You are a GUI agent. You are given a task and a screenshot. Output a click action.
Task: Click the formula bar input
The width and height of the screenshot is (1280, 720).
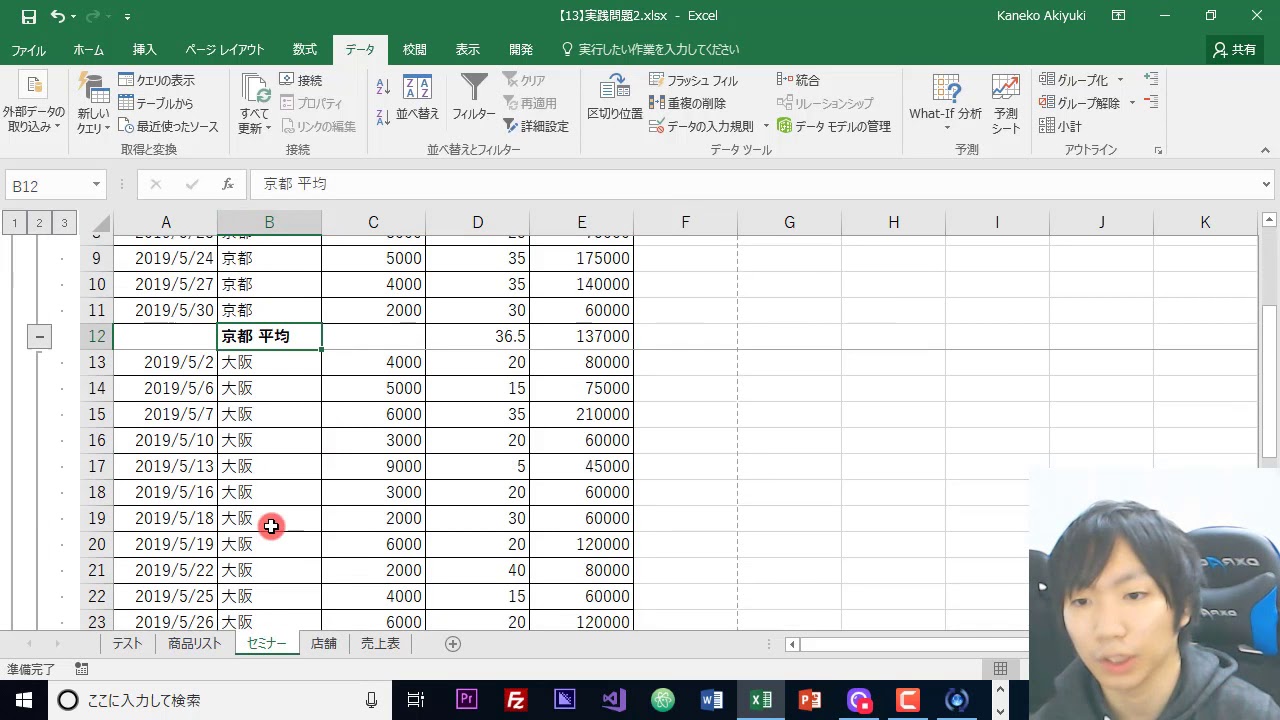tap(755, 185)
